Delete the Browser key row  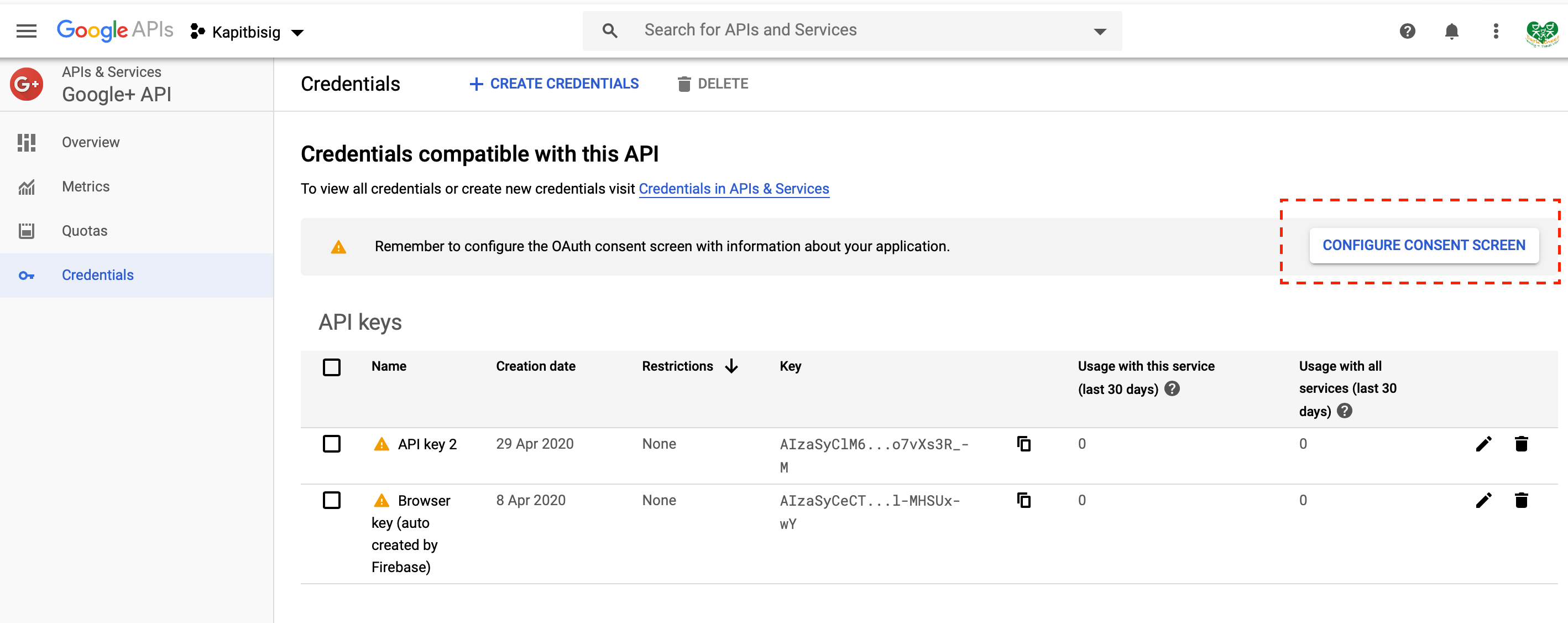[x=1520, y=501]
